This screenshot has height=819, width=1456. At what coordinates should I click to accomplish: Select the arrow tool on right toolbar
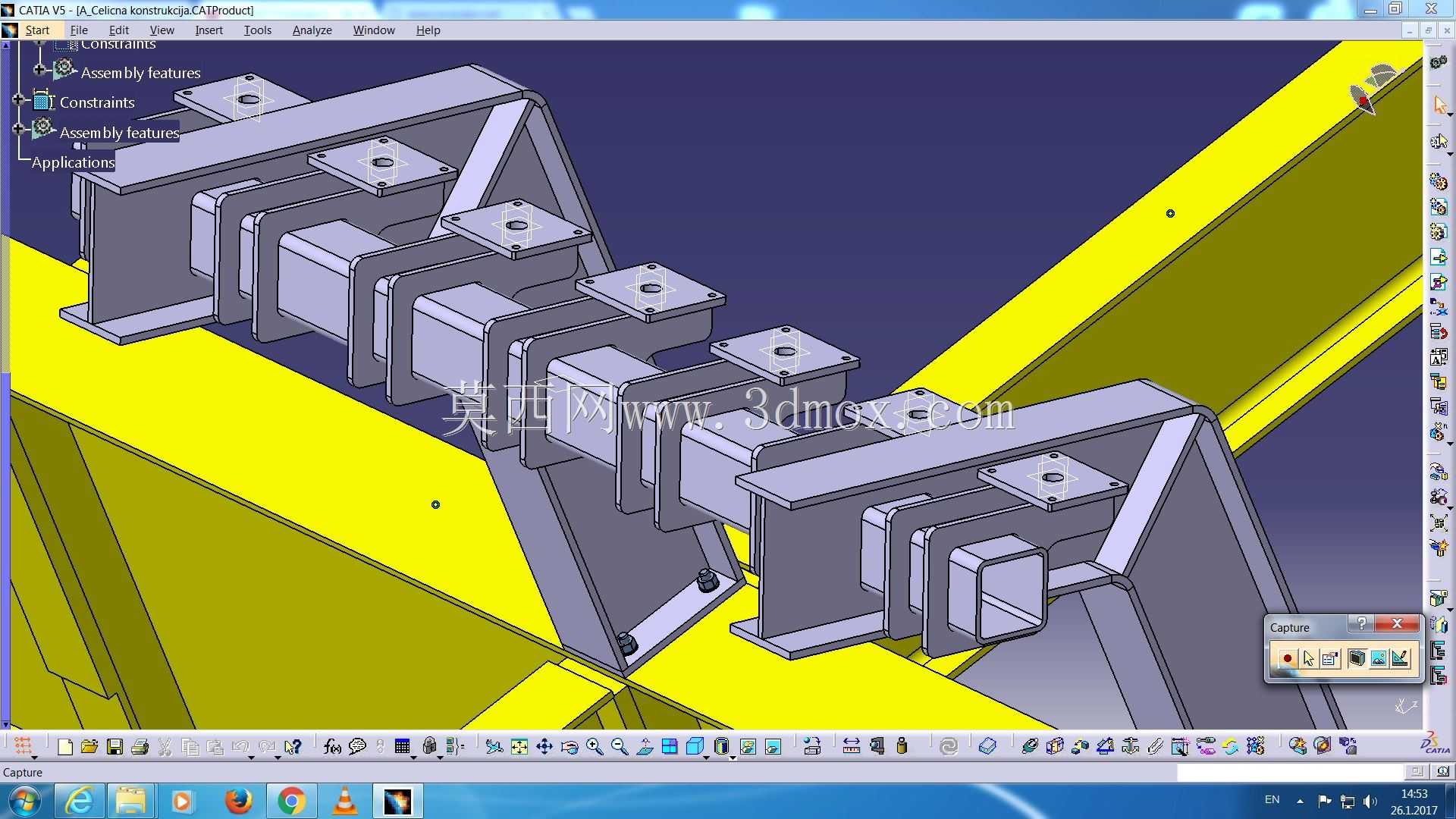pyautogui.click(x=1439, y=105)
